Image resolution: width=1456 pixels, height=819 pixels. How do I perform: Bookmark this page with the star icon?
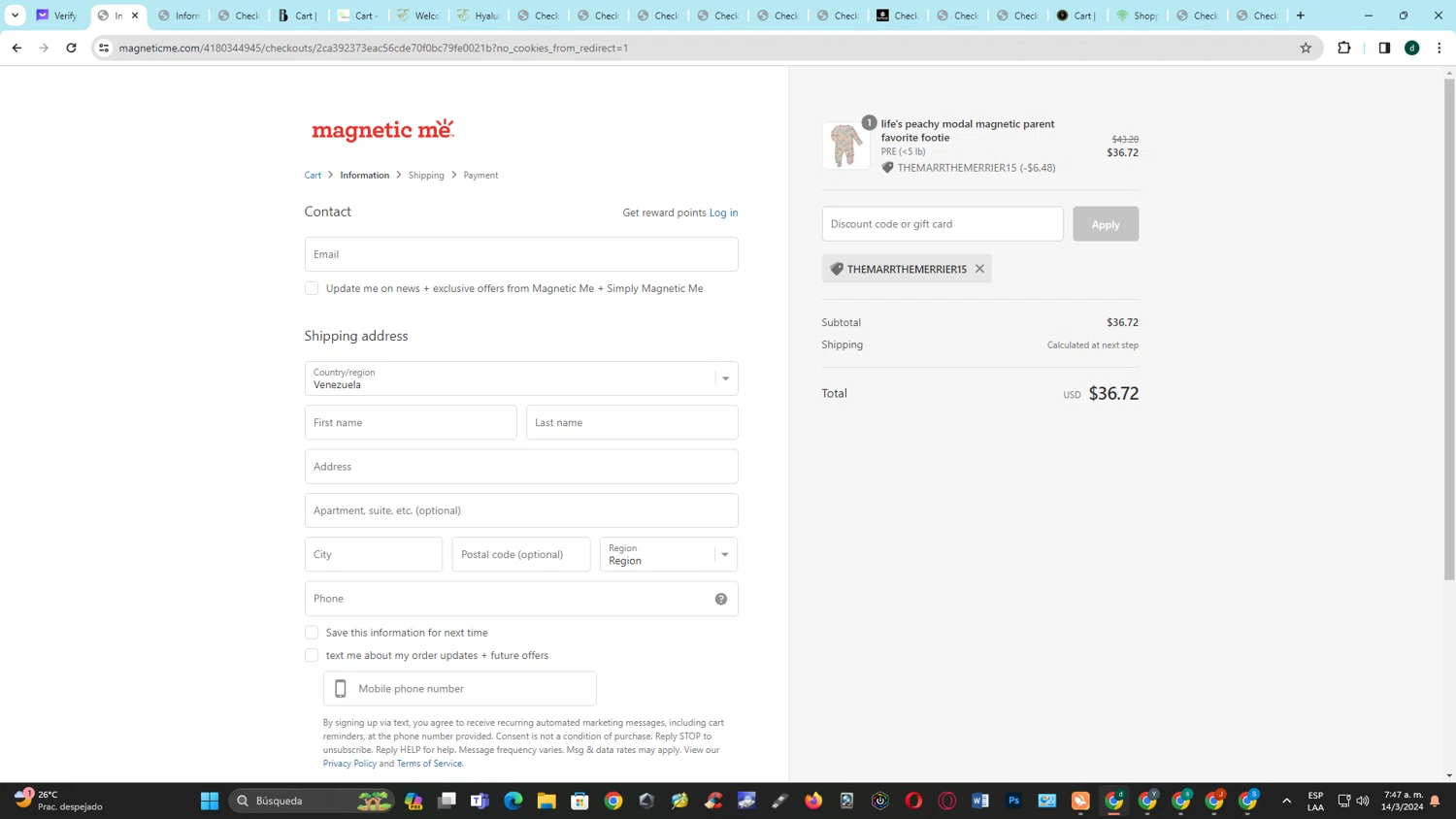click(1306, 48)
